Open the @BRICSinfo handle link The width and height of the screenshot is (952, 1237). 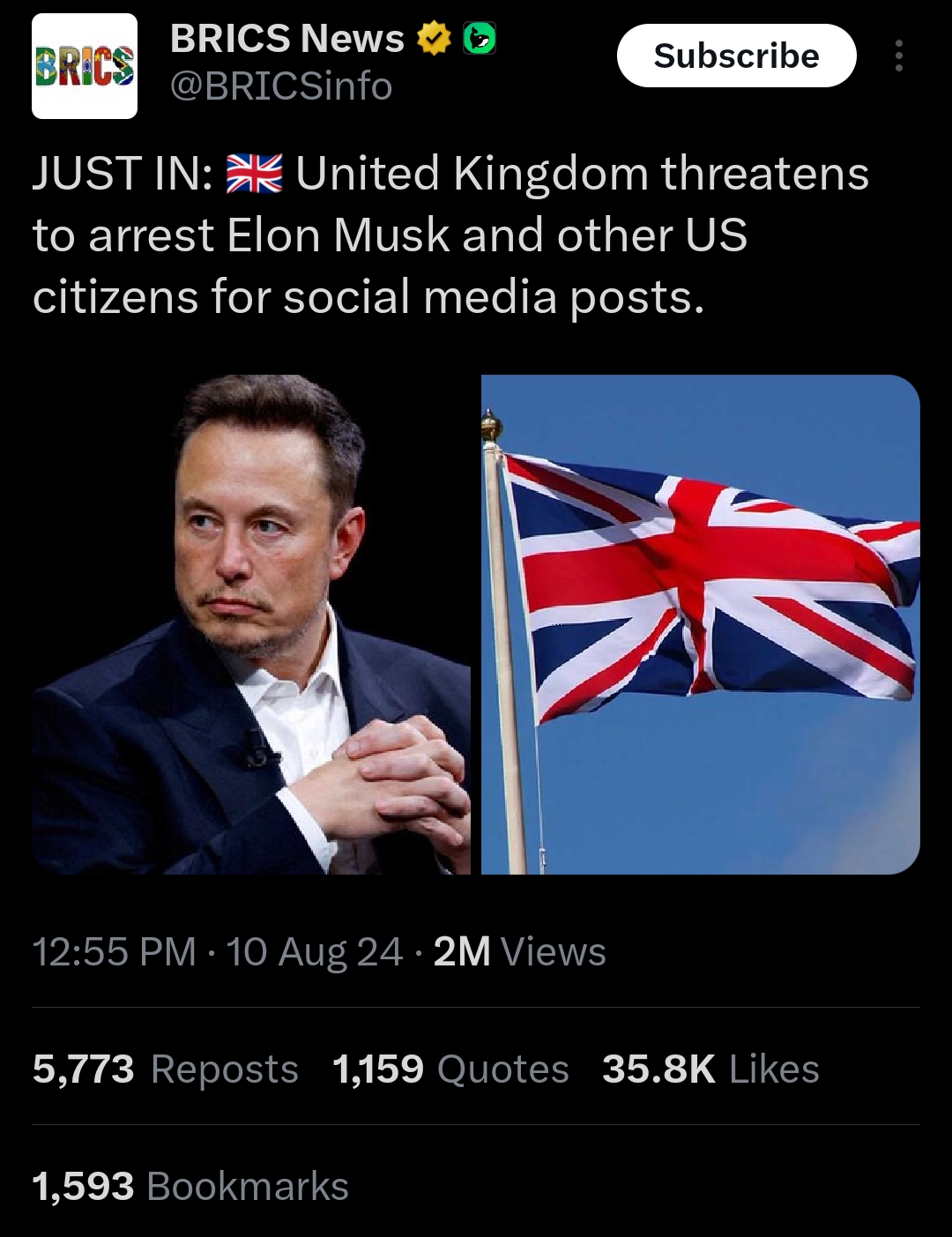tap(280, 86)
